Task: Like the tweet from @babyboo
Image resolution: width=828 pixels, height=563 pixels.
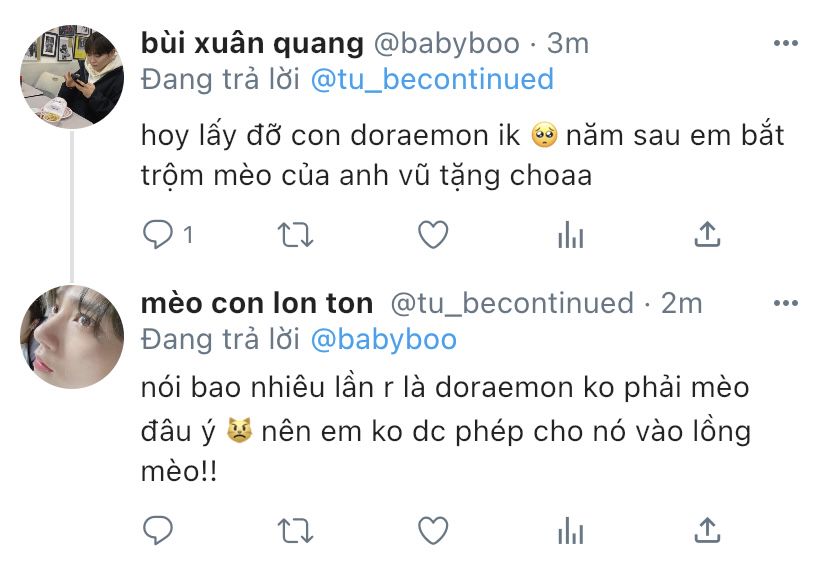Action: (x=433, y=234)
